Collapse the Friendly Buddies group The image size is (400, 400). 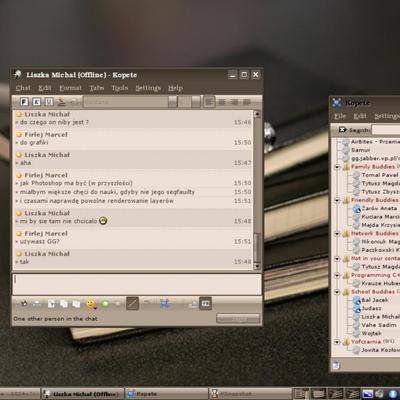point(337,200)
